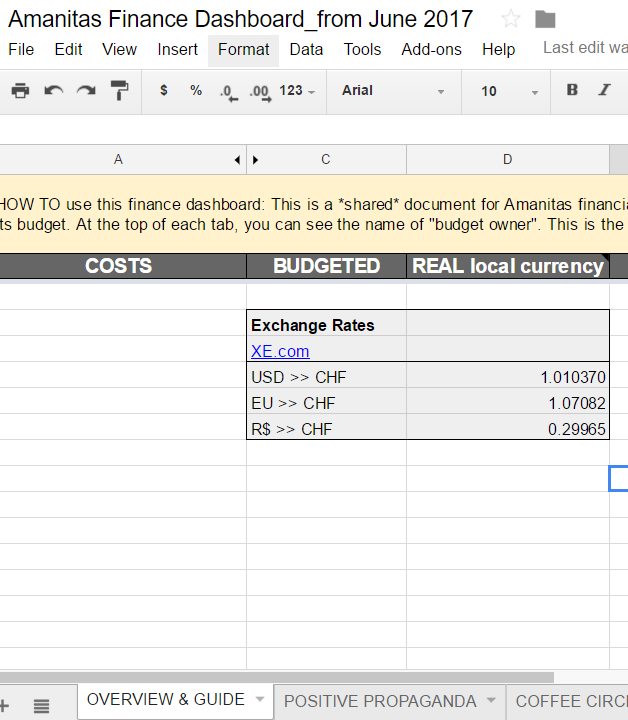The image size is (628, 720).
Task: Open the Arial font dropdown
Action: coord(393,91)
